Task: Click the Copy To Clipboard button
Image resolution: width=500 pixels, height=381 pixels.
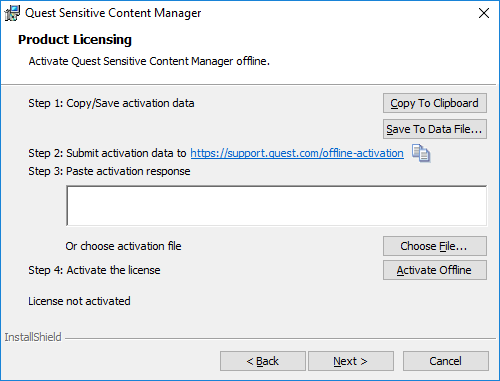Action: (x=435, y=103)
